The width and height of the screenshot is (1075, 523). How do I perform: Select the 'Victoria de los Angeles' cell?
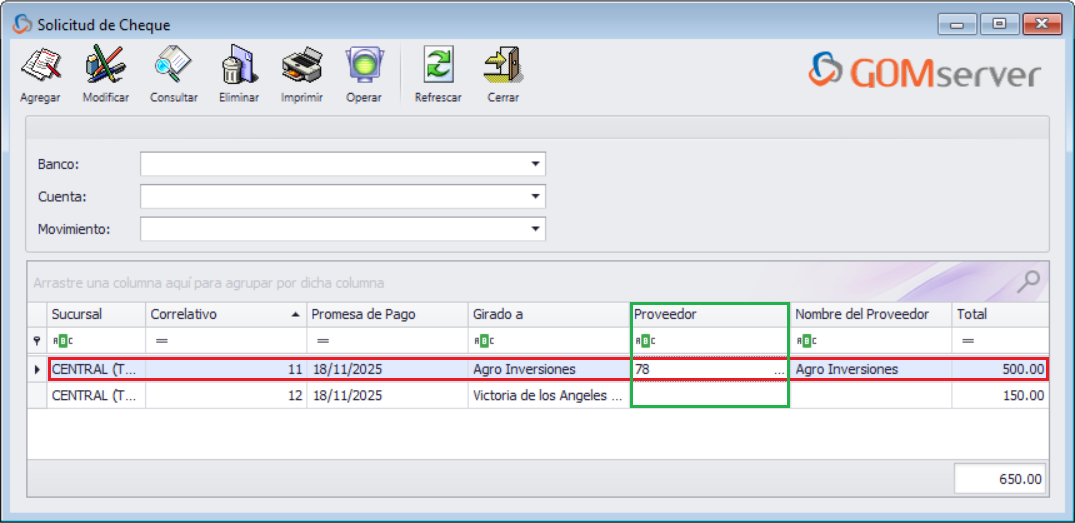point(548,396)
